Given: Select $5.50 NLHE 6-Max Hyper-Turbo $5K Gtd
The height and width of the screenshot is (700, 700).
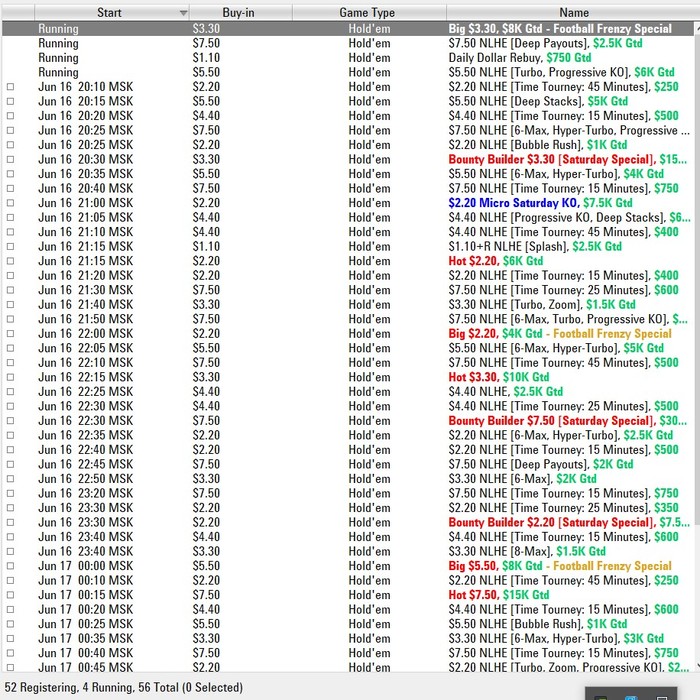Looking at the screenshot, I should [348, 348].
